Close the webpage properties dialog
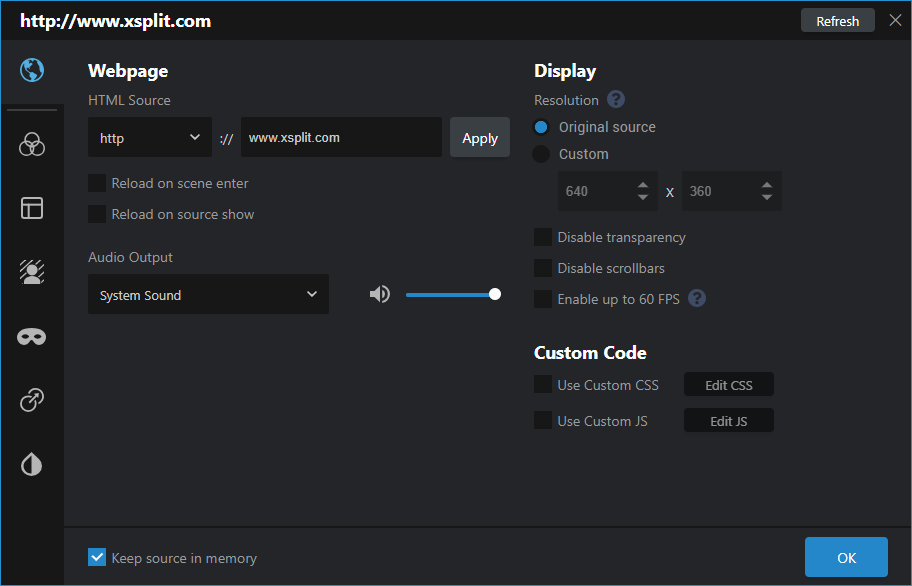This screenshot has height=586, width=912. pos(895,20)
